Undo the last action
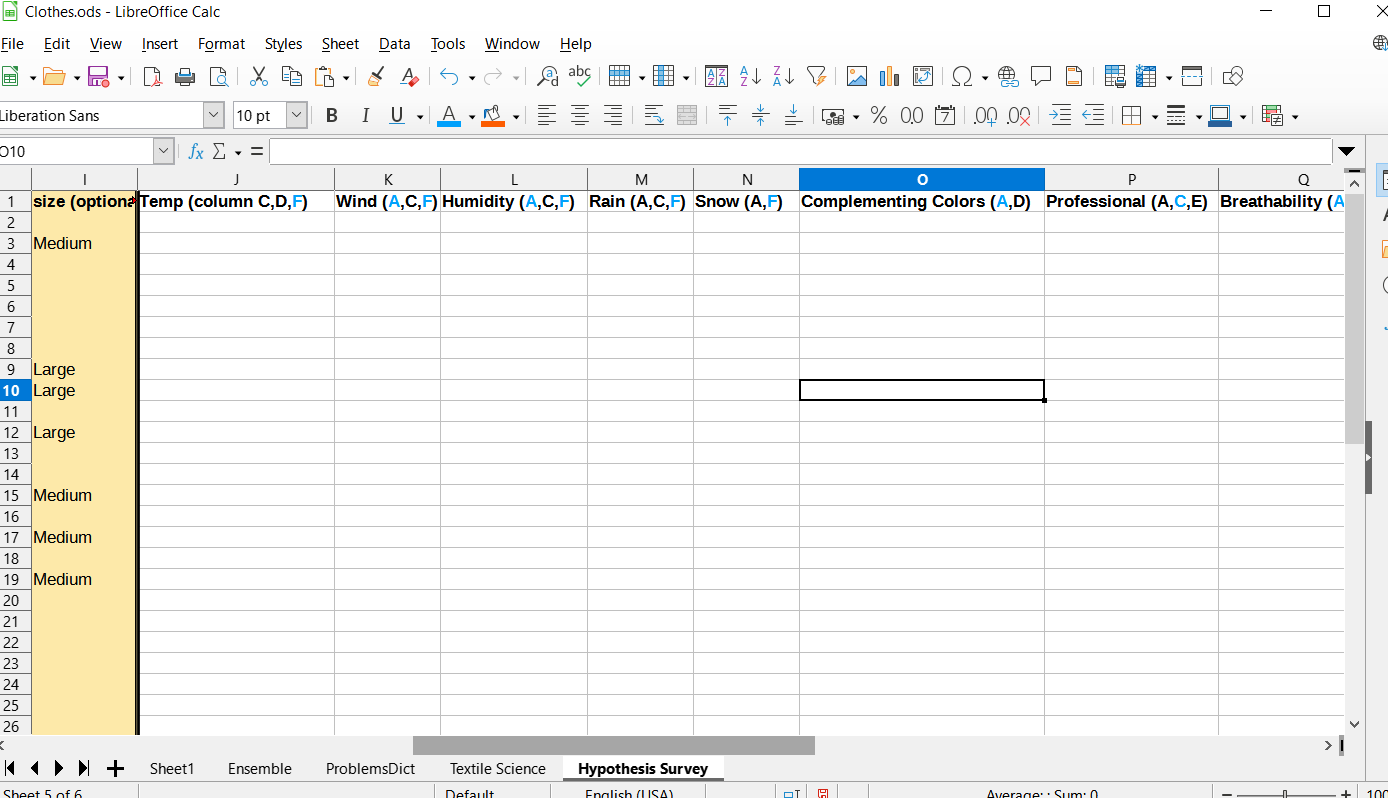 point(450,76)
